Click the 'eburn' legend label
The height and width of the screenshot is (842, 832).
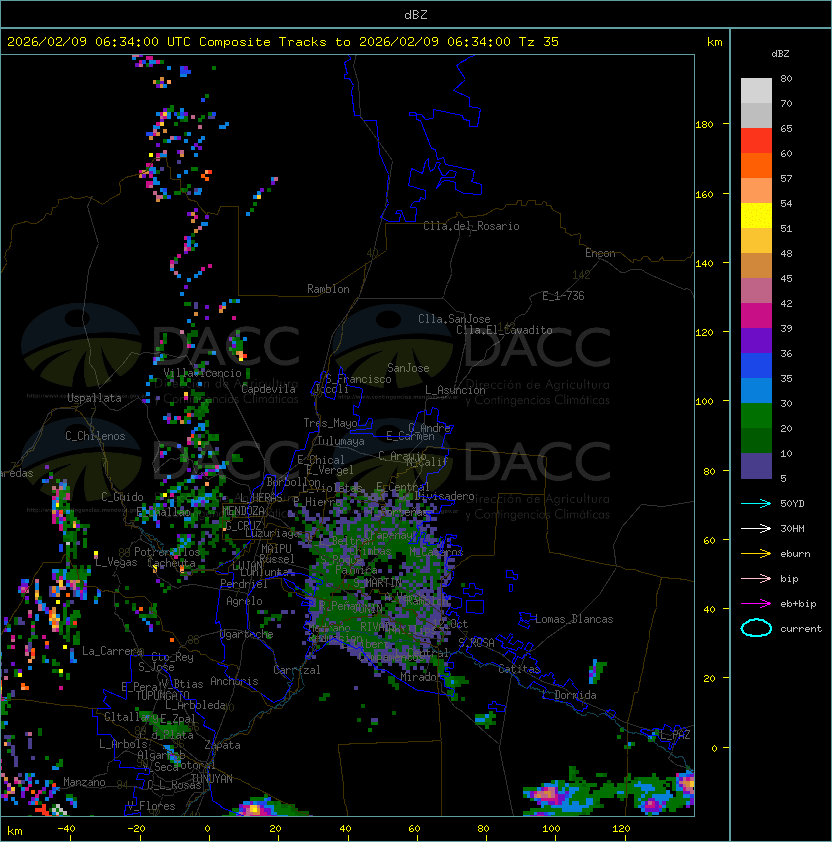(x=795, y=554)
